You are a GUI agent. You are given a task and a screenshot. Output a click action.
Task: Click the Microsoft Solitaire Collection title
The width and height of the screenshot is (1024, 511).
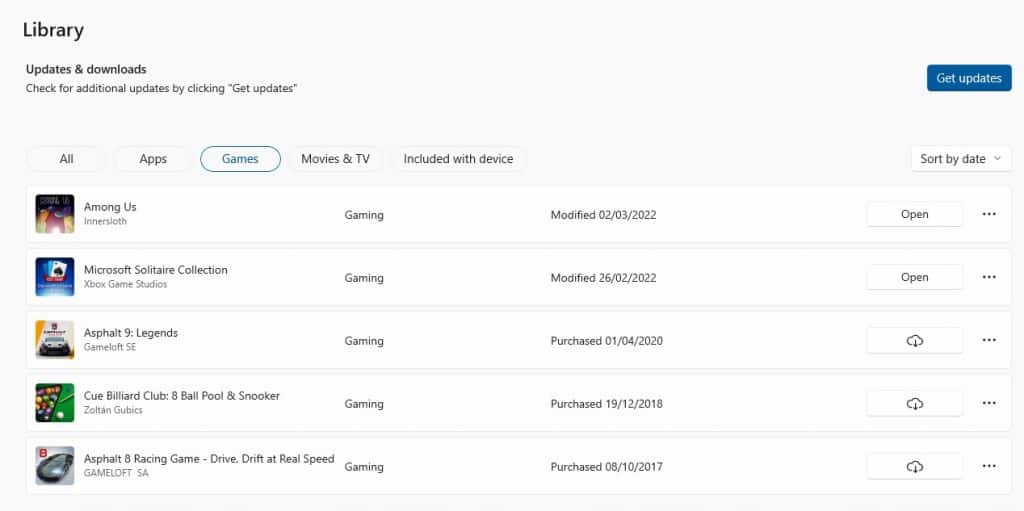click(x=155, y=270)
